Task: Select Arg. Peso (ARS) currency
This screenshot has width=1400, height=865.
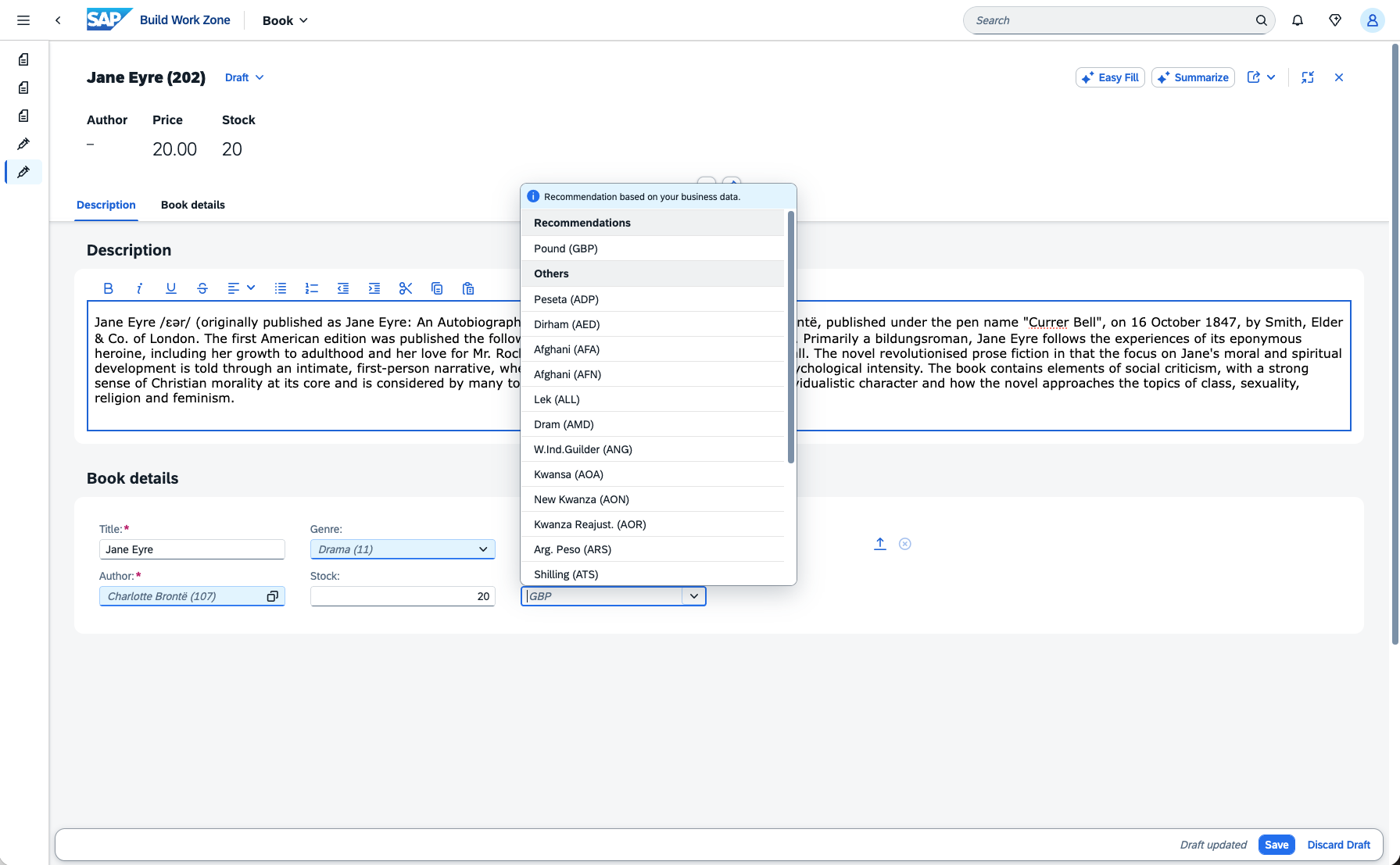Action: [653, 549]
